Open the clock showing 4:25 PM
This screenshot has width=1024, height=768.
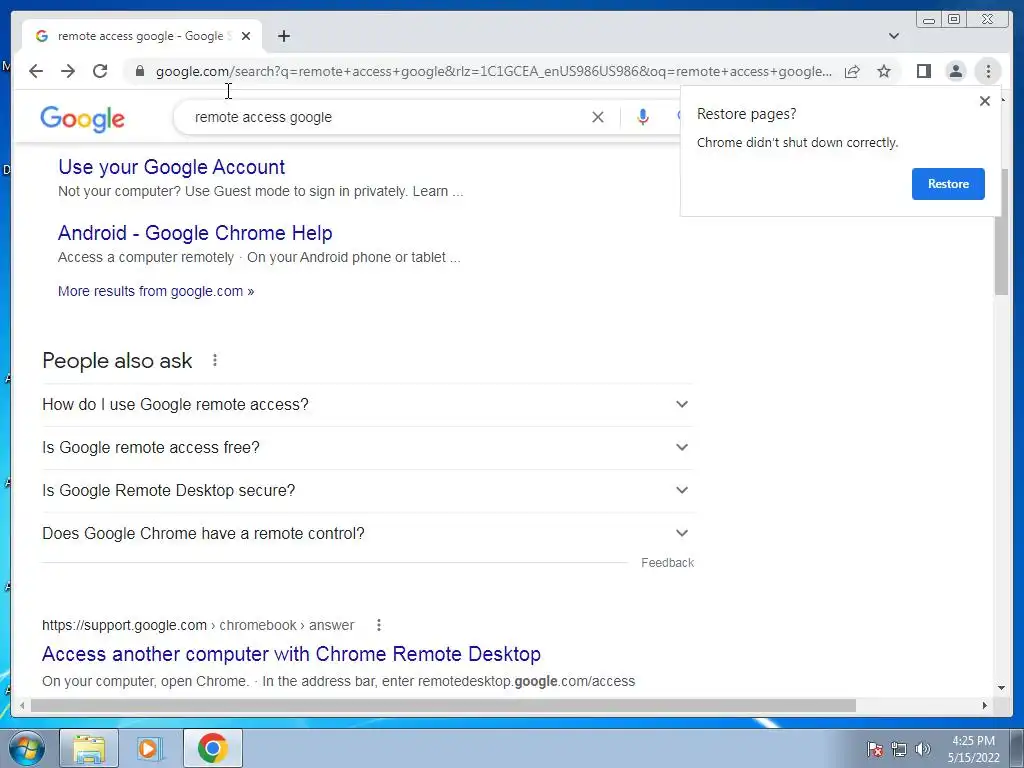pyautogui.click(x=973, y=749)
